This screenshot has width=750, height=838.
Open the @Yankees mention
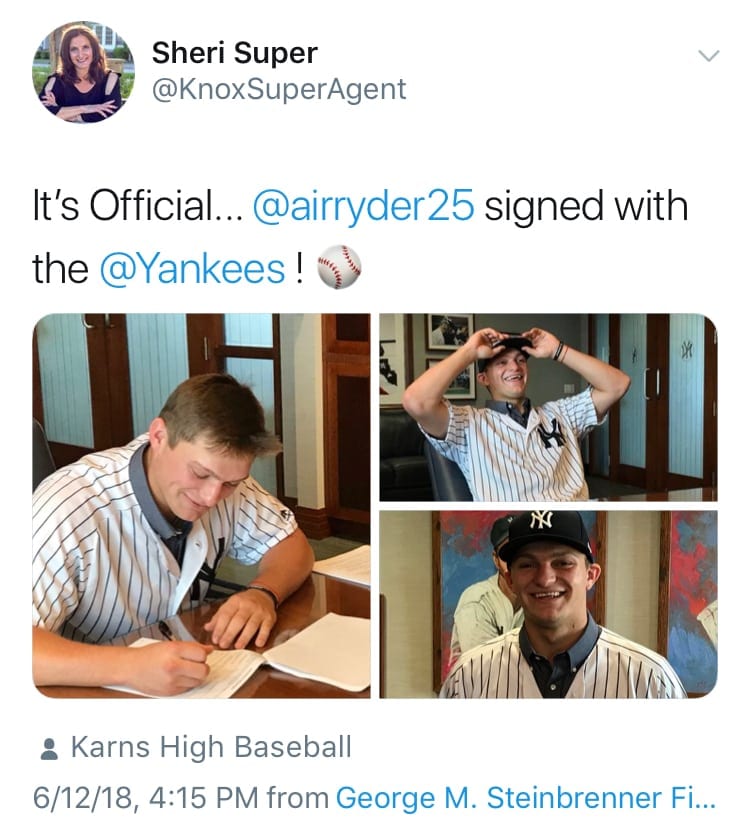click(x=192, y=268)
